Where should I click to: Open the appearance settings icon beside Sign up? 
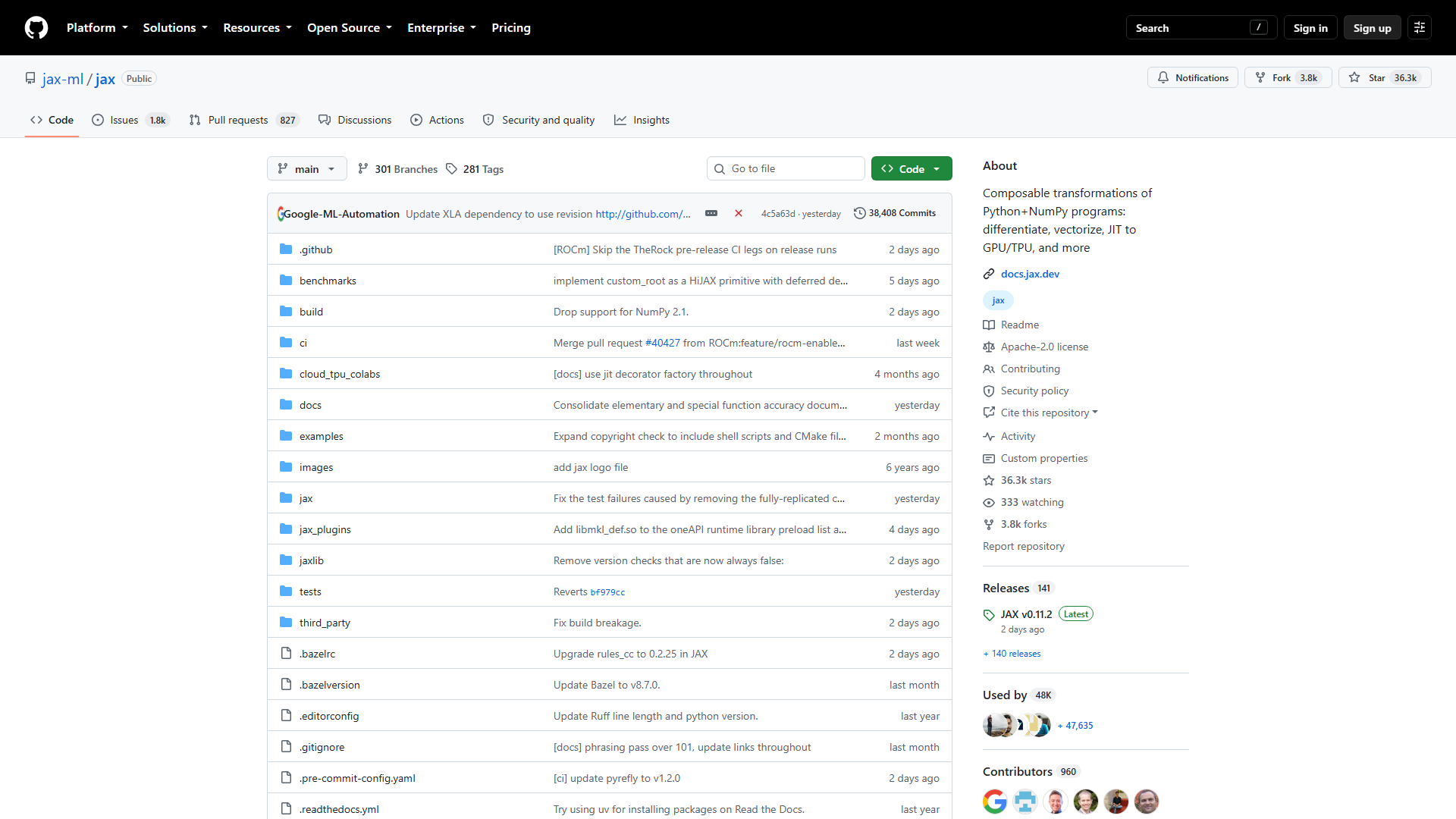pos(1419,27)
